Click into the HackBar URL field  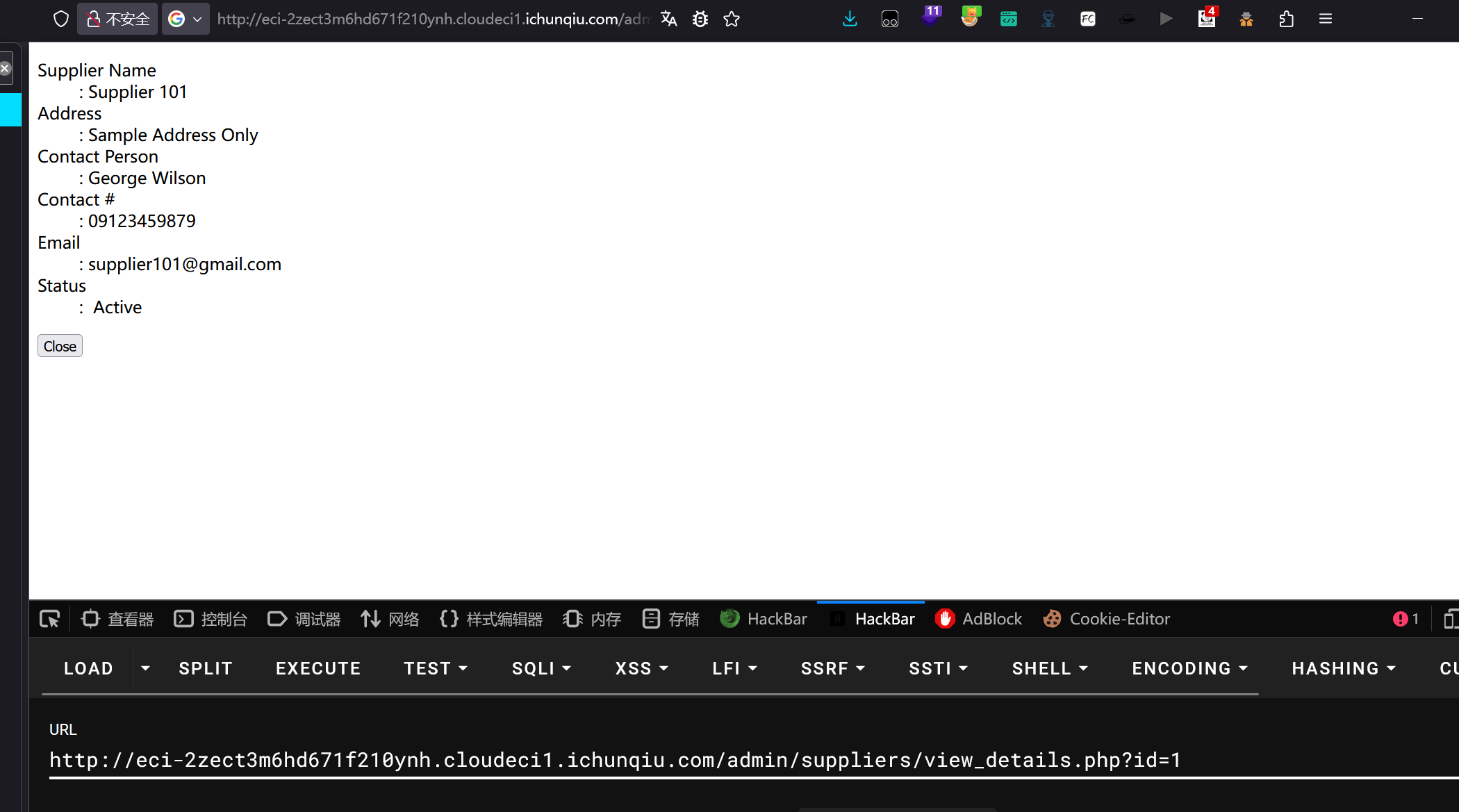615,760
